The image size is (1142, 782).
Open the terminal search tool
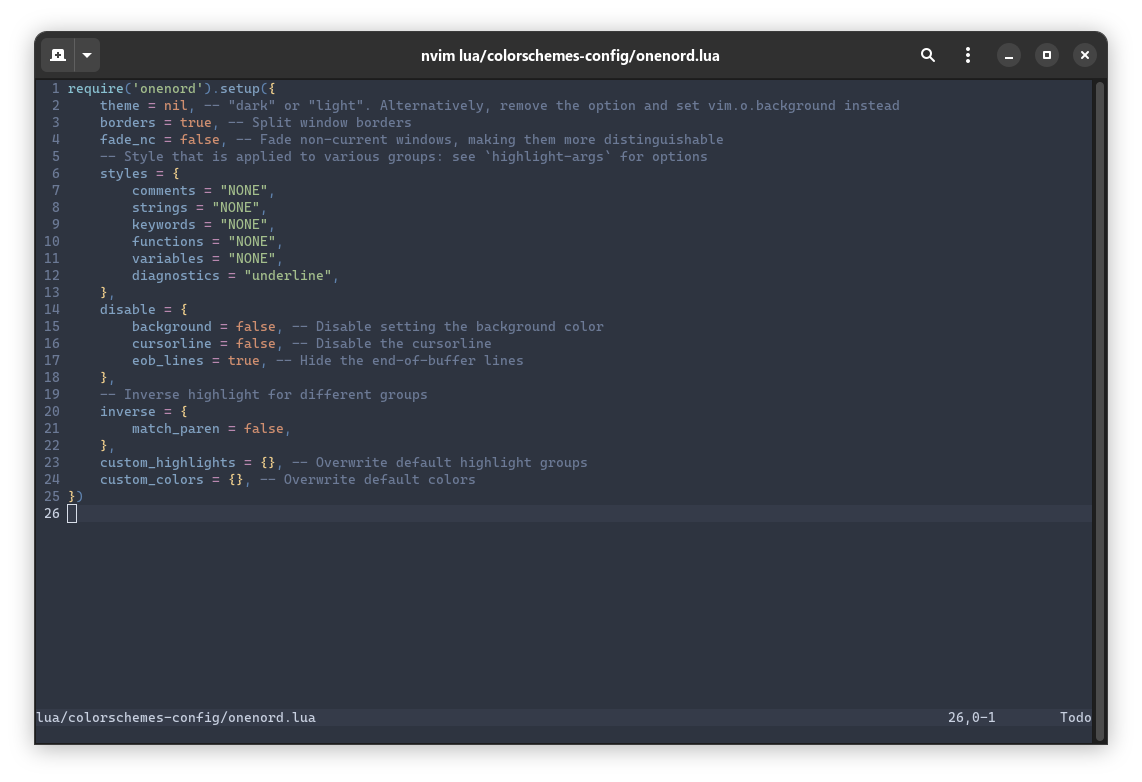pos(927,55)
